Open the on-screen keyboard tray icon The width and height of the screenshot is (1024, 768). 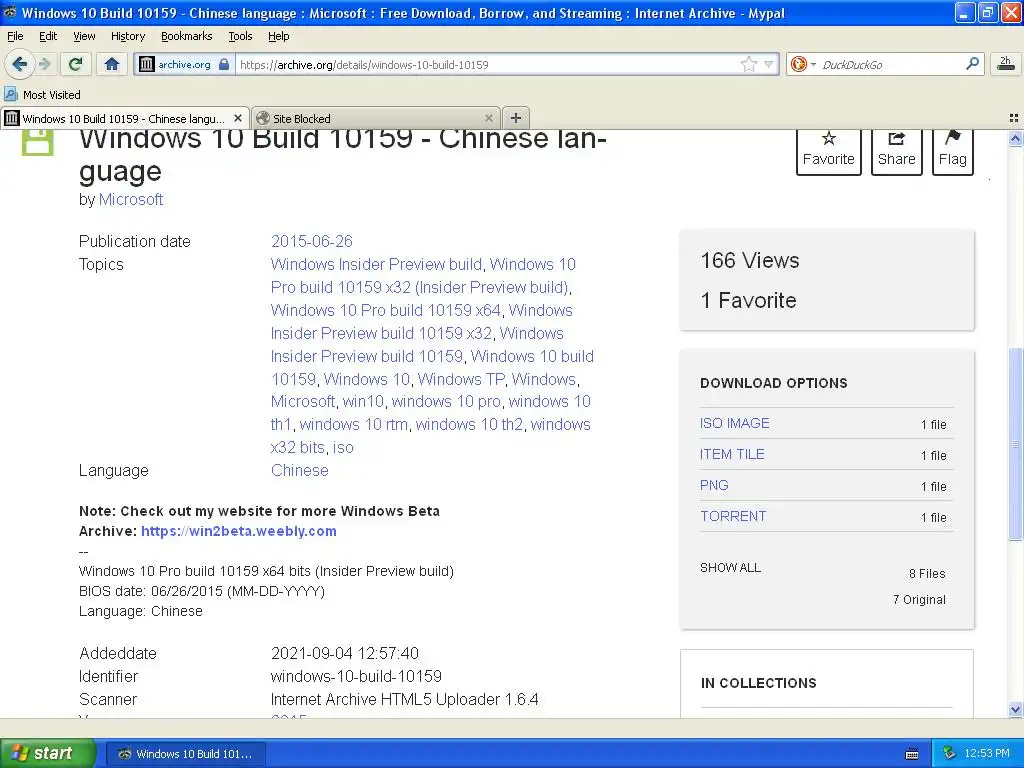coord(912,754)
